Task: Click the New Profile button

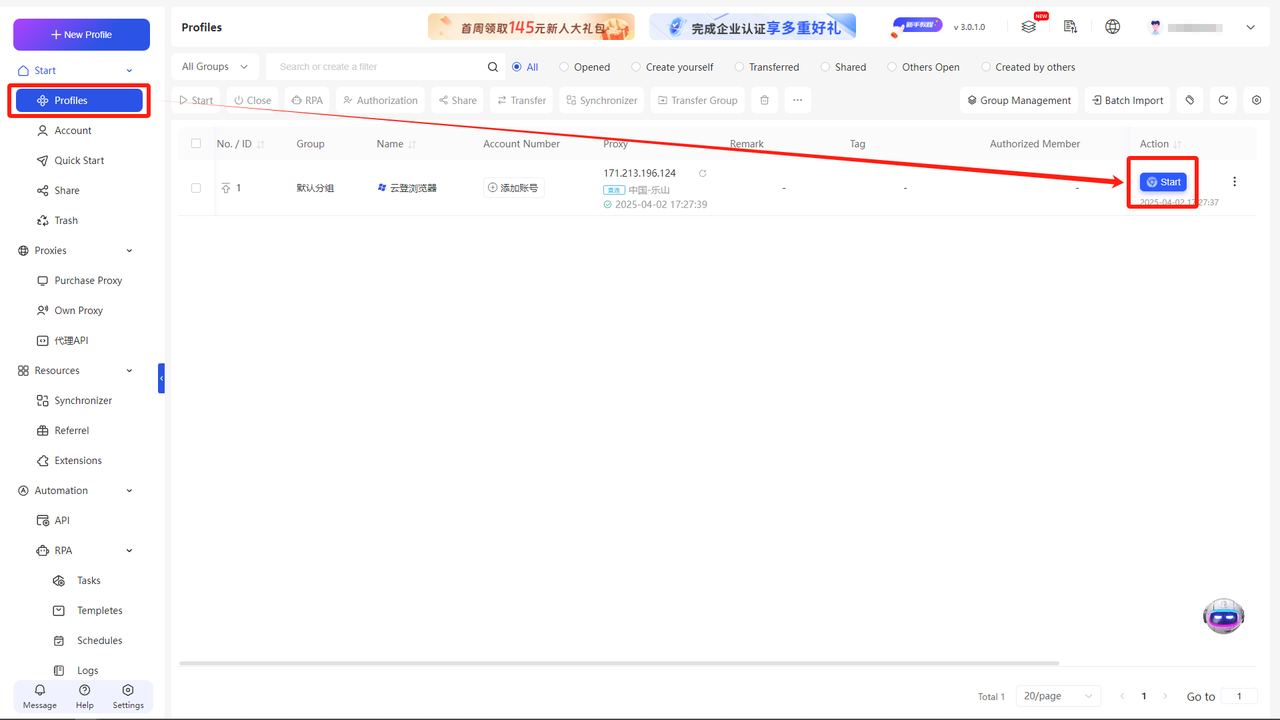Action: [81, 34]
